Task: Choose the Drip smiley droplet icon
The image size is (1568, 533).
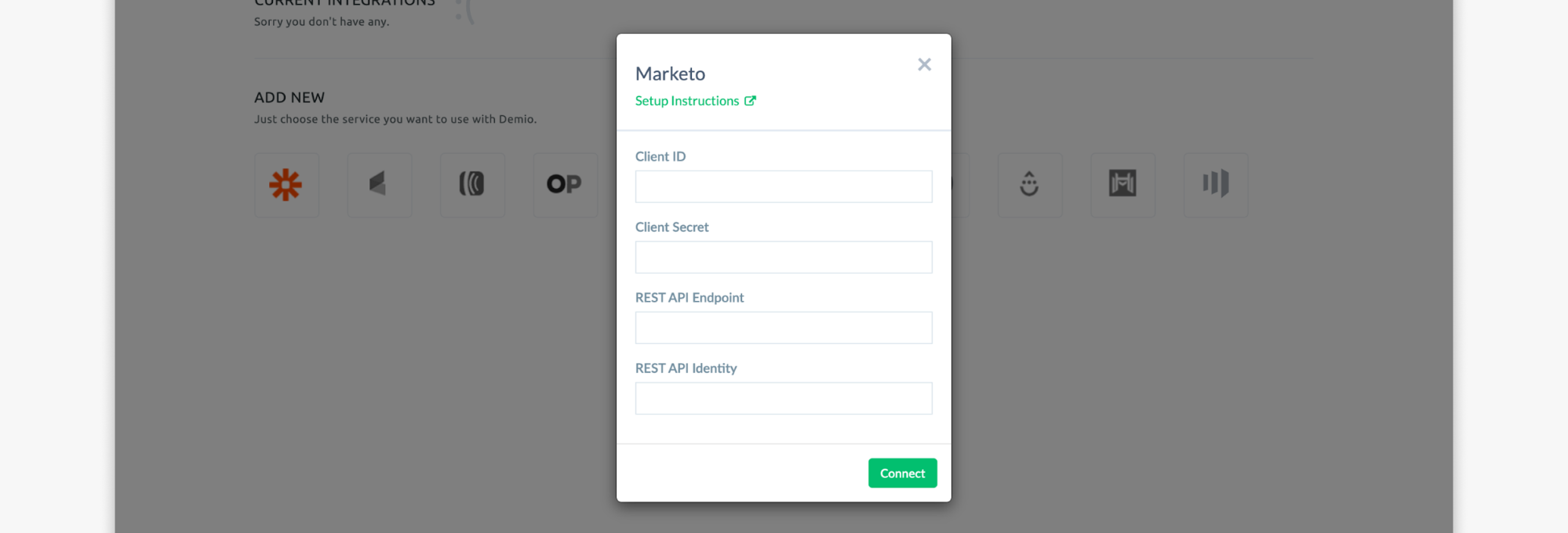Action: click(x=1030, y=185)
